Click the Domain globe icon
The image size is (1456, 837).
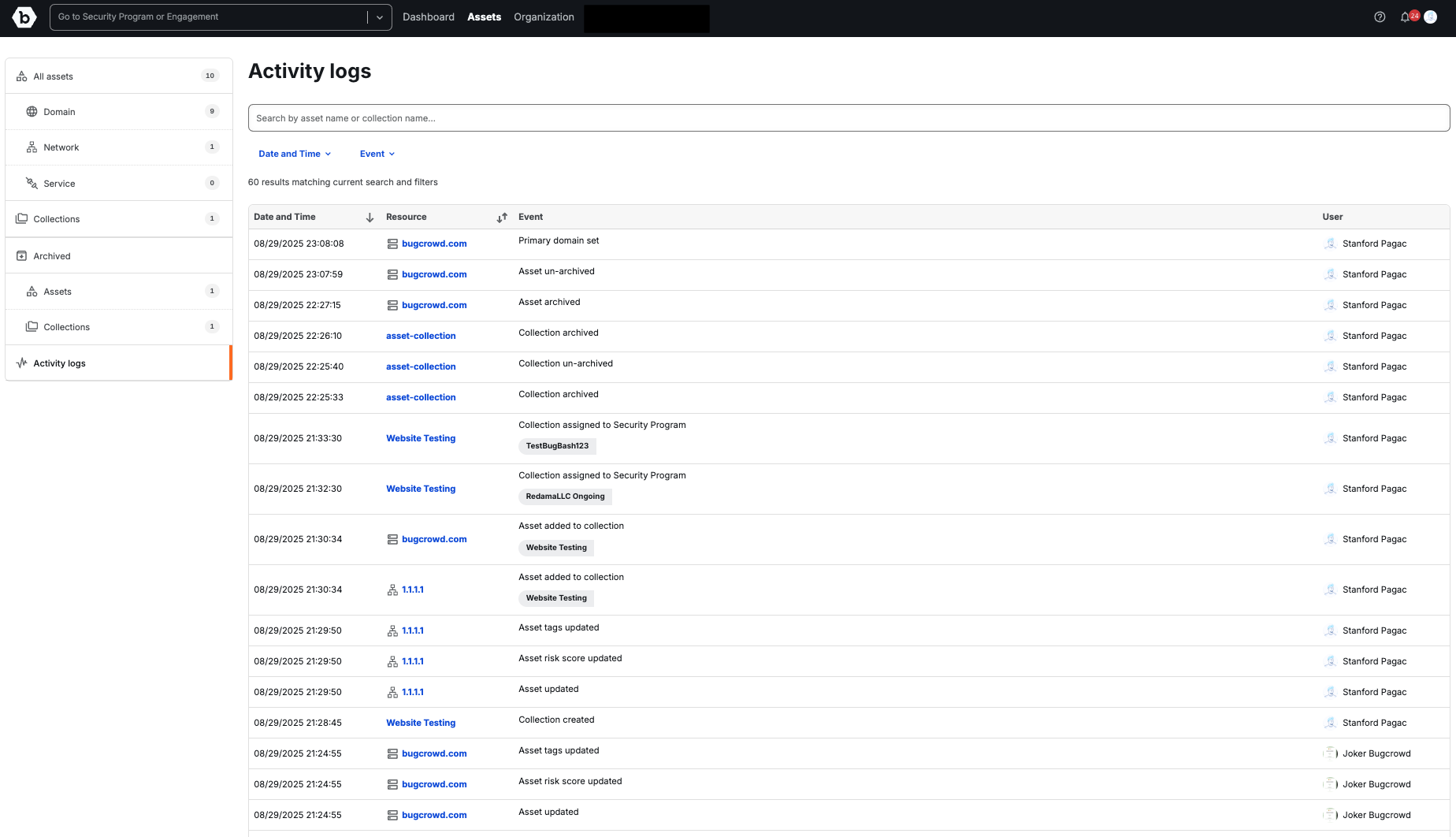tap(32, 112)
